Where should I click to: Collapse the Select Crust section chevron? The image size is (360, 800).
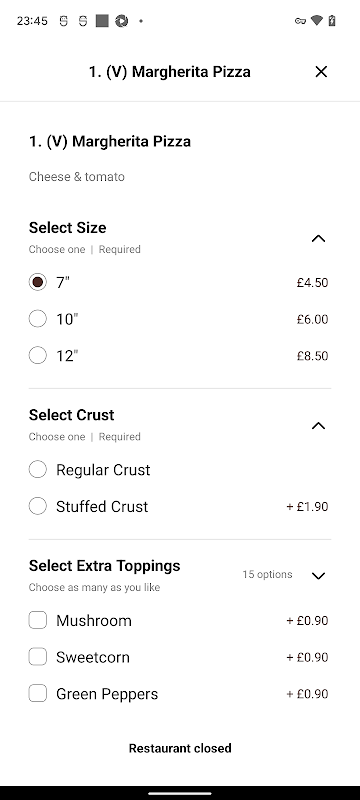tap(318, 426)
